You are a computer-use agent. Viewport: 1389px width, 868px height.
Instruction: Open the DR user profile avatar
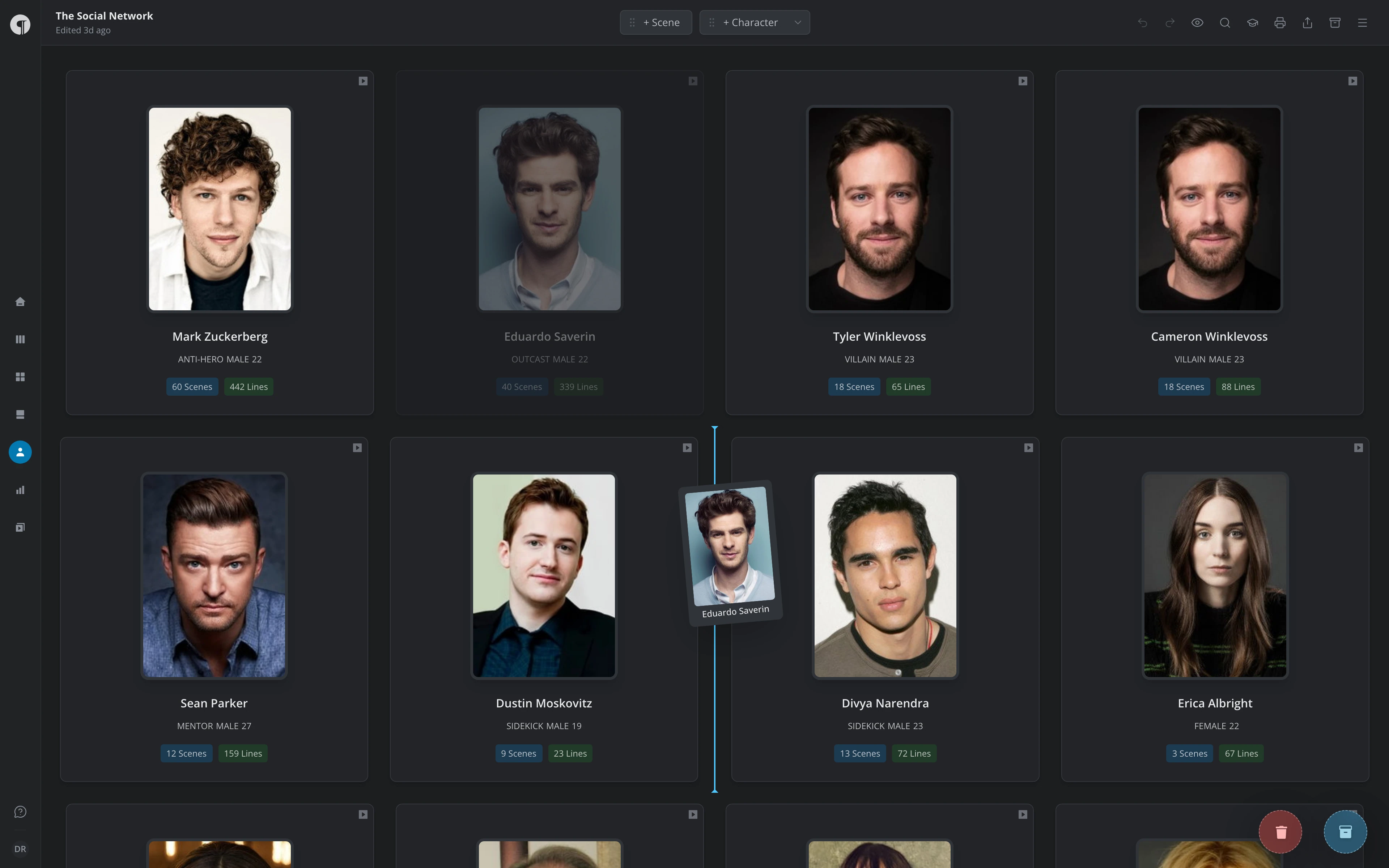pos(20,848)
